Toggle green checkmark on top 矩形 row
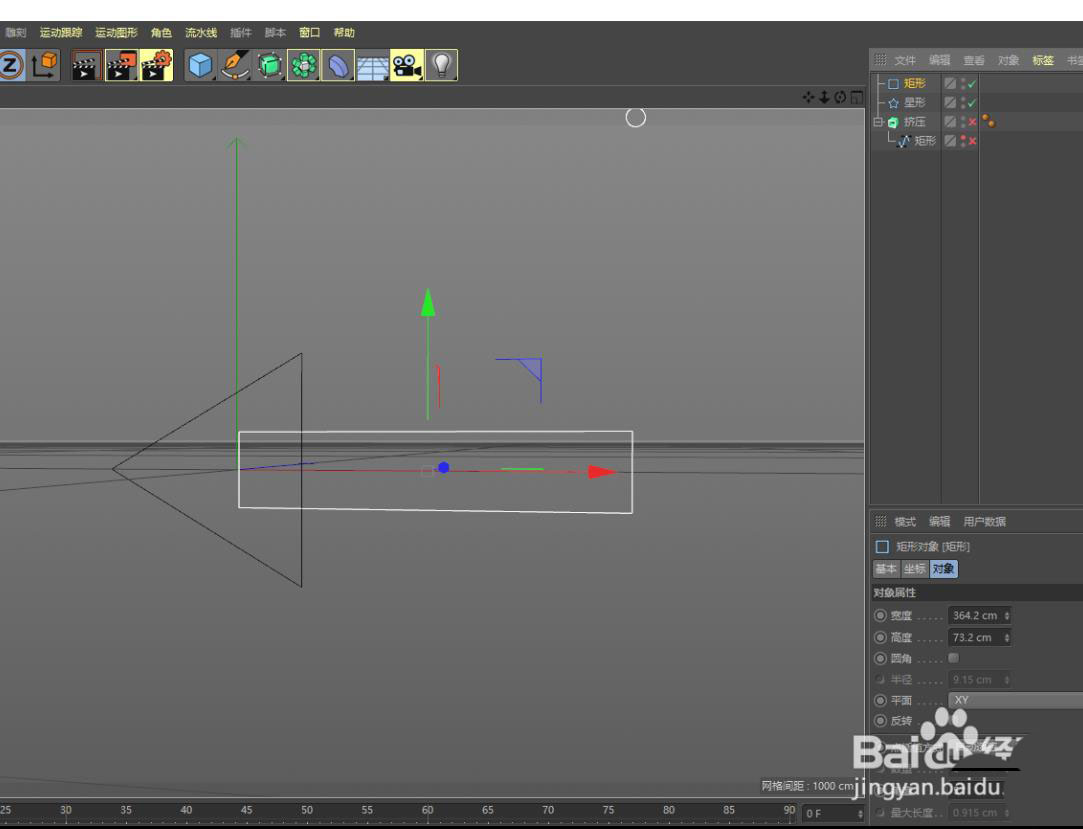Screen dimensions: 1083x829 [x=972, y=84]
